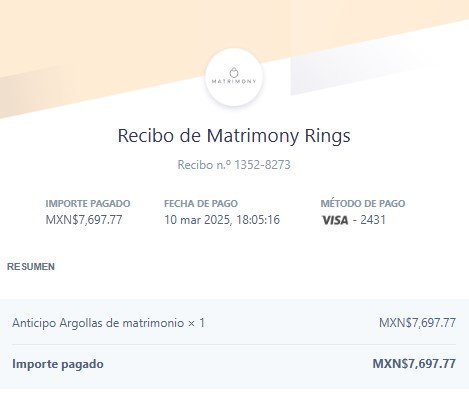Click the MÉTODO DE PAGO label
The width and height of the screenshot is (469, 415).
(363, 203)
